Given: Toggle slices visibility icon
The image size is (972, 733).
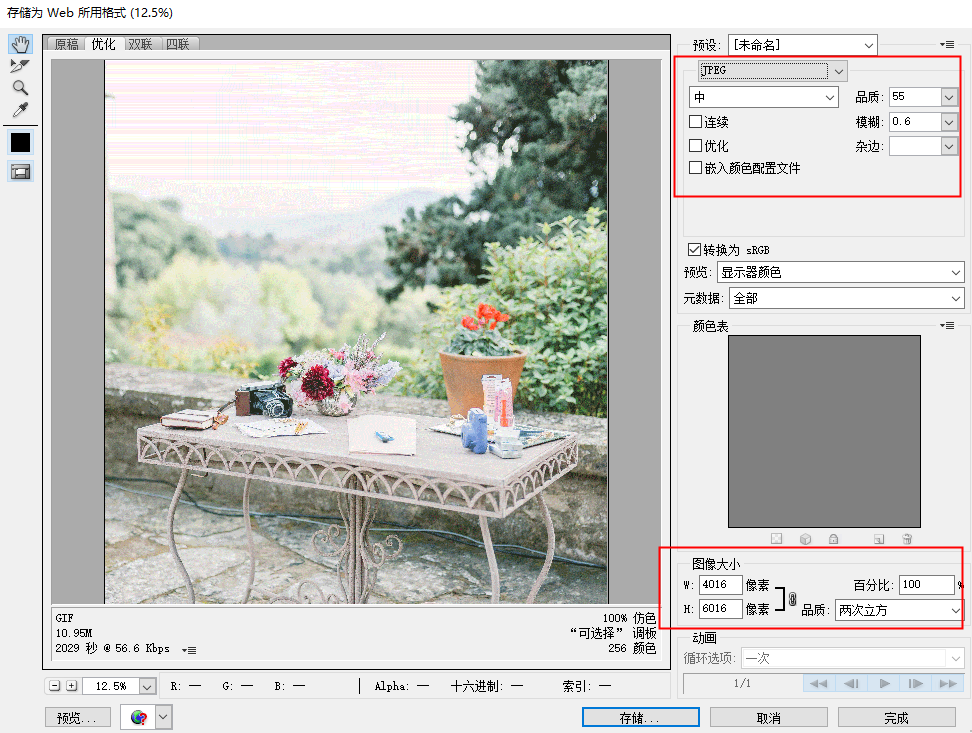Looking at the screenshot, I should click(x=20, y=172).
